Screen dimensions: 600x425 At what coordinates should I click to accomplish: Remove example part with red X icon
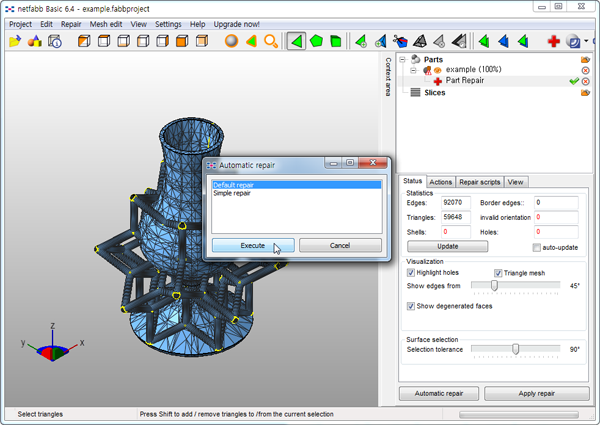pos(585,70)
